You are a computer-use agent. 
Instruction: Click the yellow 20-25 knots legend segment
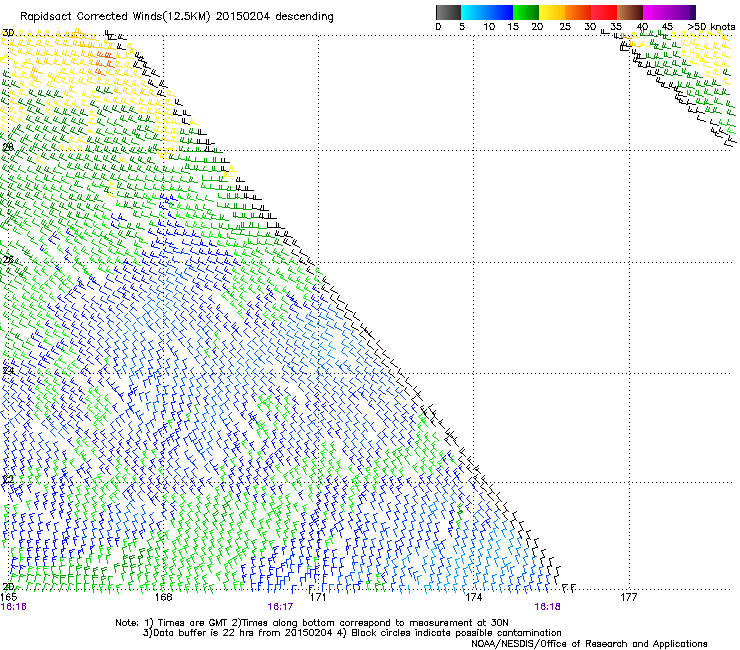coord(552,12)
